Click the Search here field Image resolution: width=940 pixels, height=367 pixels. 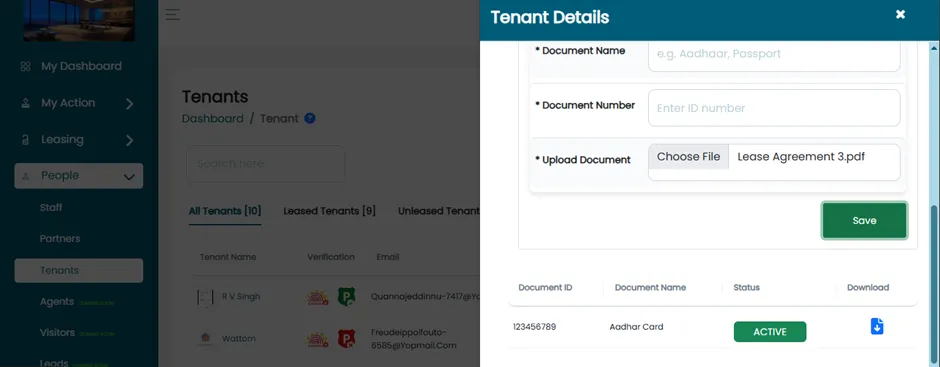tap(266, 164)
